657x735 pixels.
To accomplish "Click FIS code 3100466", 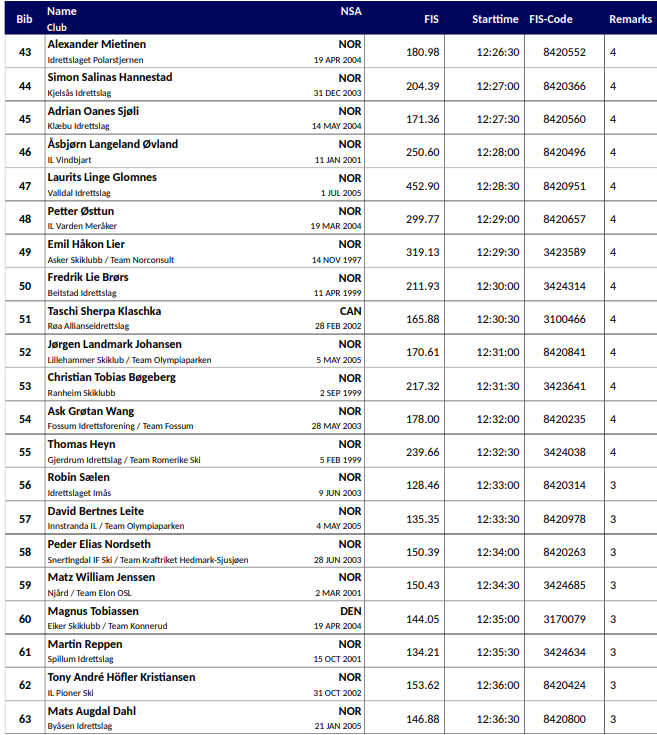I will coord(564,319).
